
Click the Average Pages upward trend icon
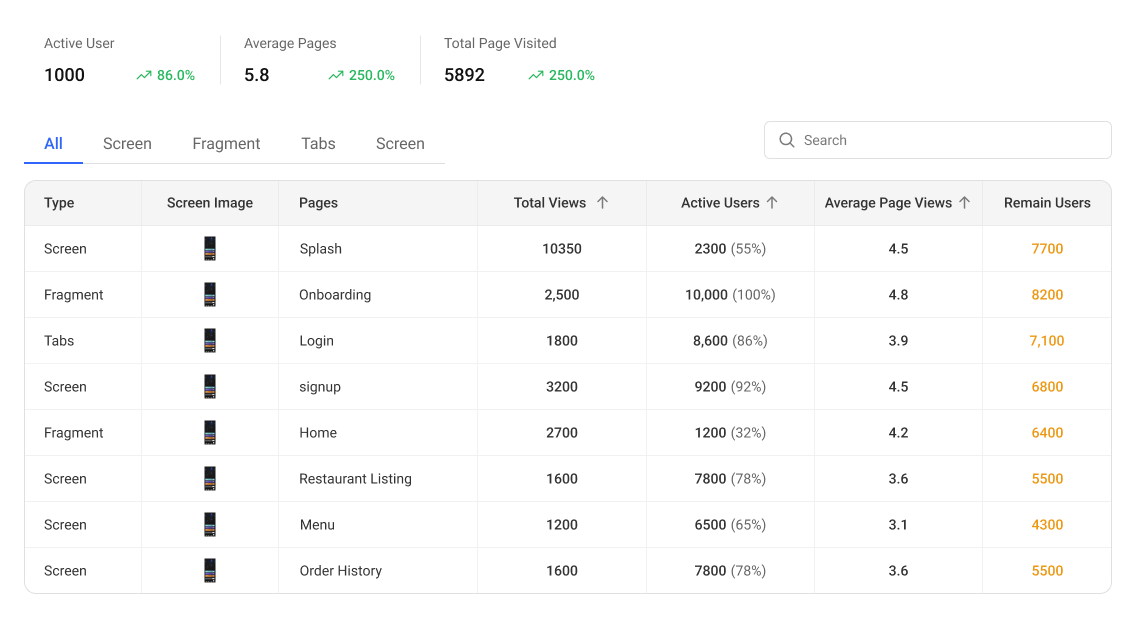click(x=336, y=75)
